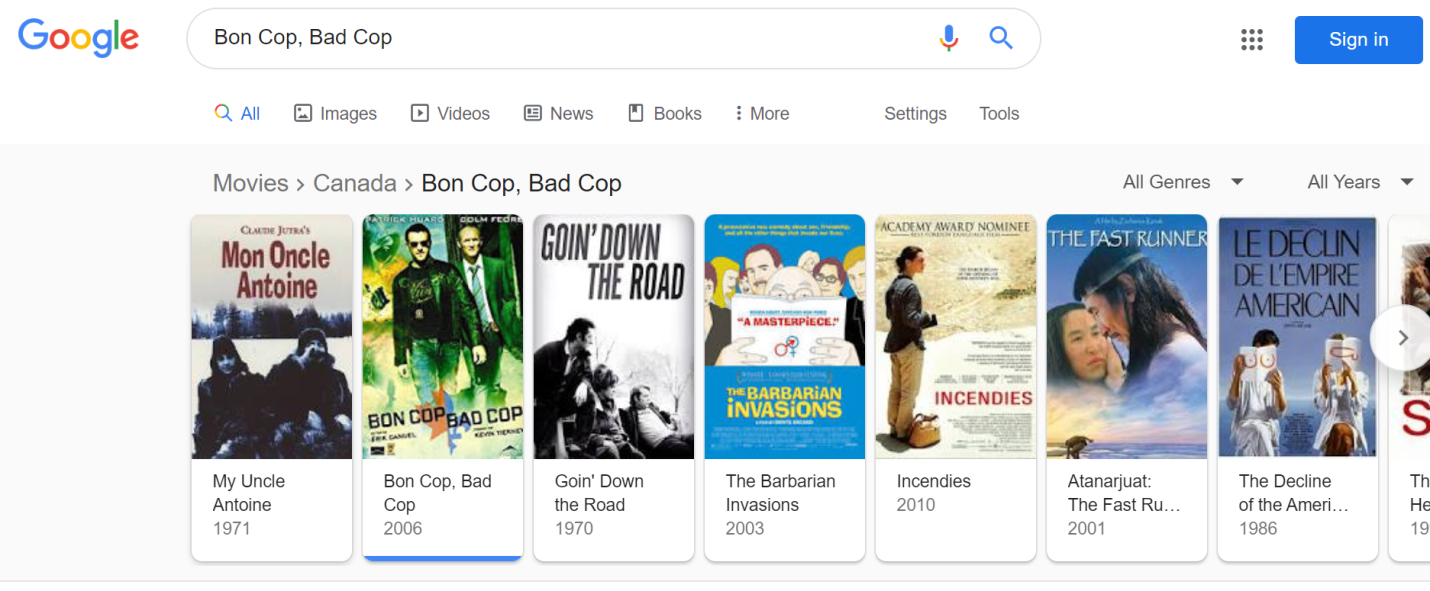Switch to the Images tab

(335, 114)
